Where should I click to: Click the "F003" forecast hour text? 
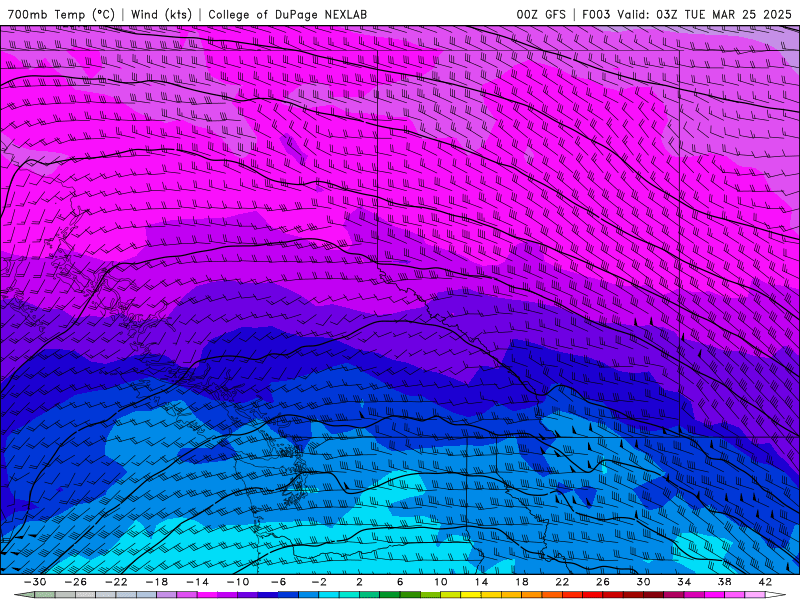tap(596, 14)
